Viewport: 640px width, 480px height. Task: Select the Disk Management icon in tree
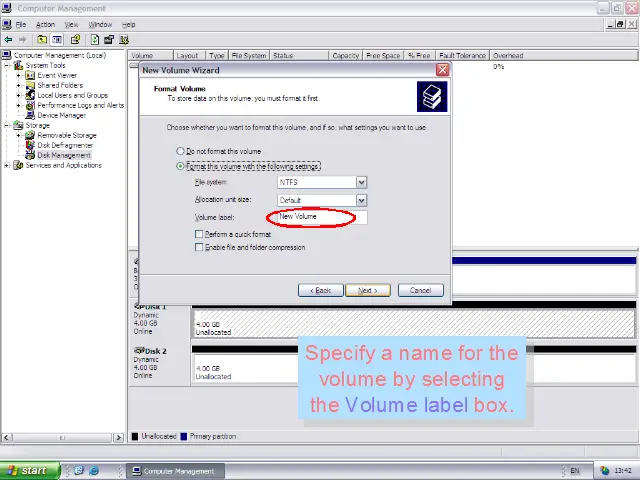point(30,155)
